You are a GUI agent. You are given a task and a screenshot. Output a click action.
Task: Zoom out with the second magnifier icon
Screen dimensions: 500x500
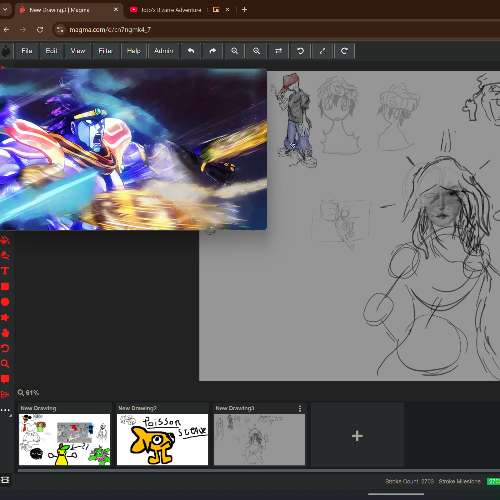pyautogui.click(x=256, y=51)
